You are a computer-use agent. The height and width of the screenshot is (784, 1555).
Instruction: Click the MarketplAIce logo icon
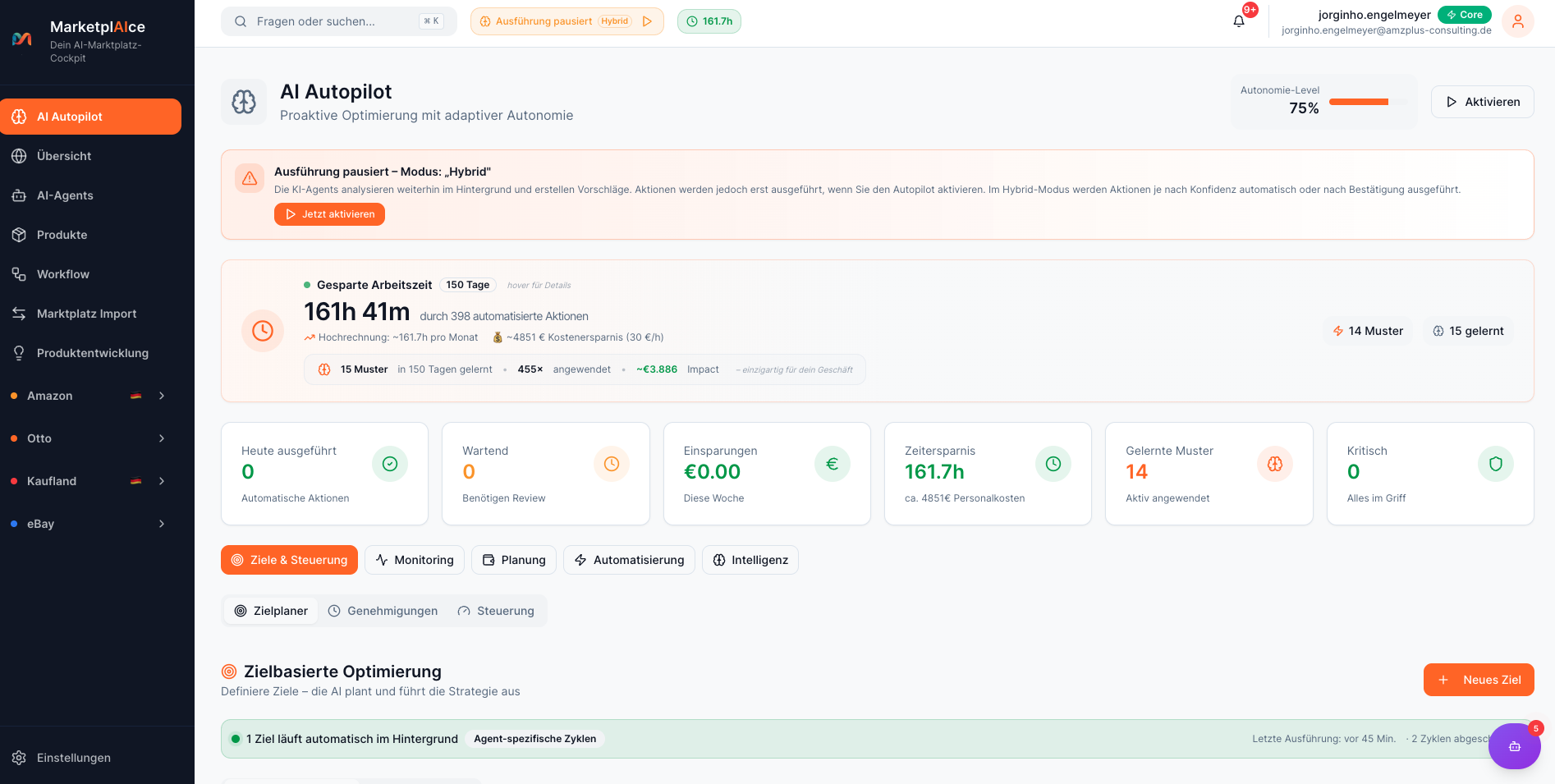tap(22, 39)
